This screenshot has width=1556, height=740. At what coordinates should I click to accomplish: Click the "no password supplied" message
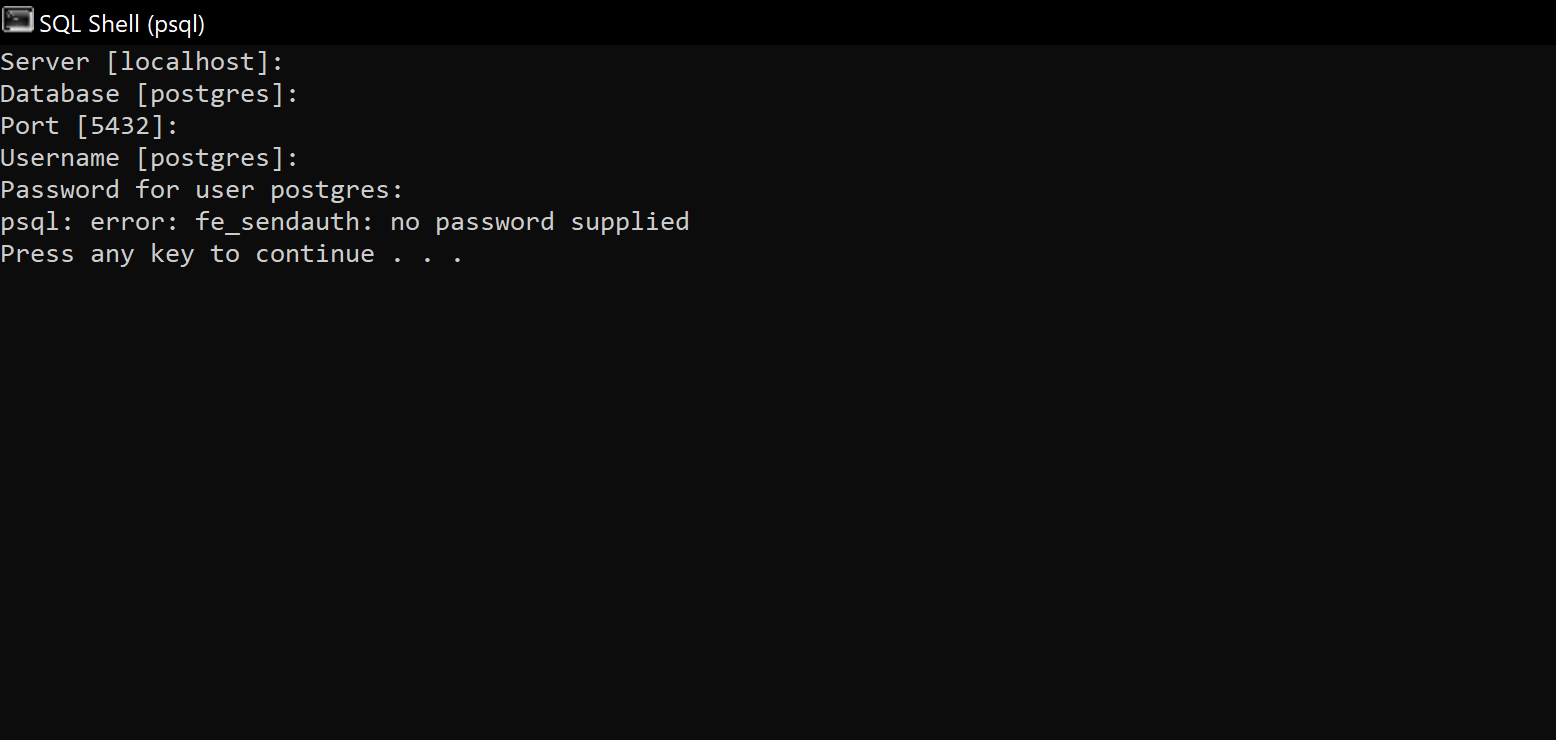tap(540, 222)
